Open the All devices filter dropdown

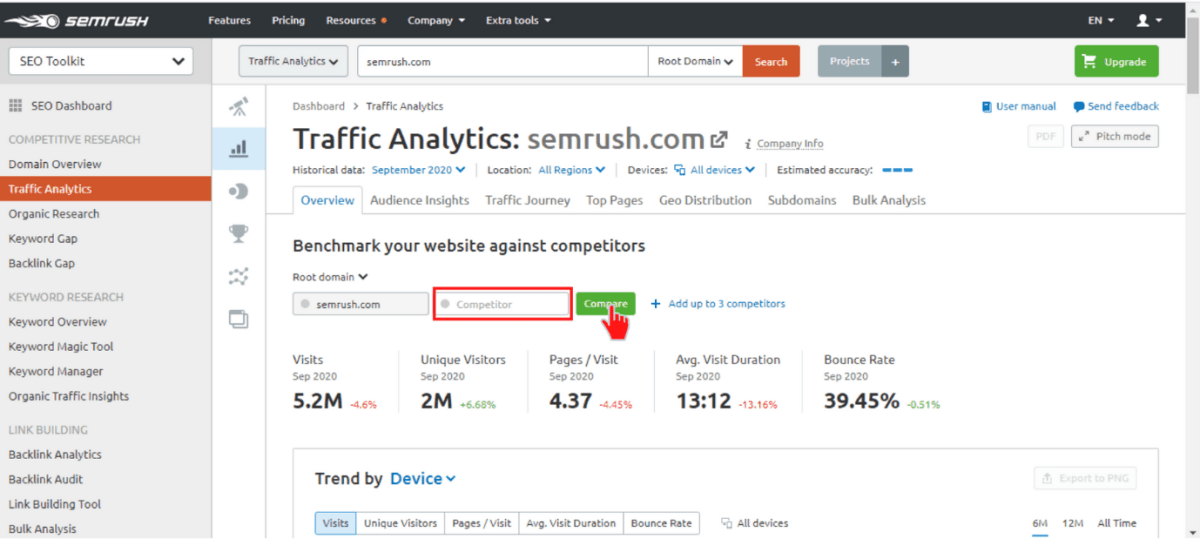coord(715,170)
